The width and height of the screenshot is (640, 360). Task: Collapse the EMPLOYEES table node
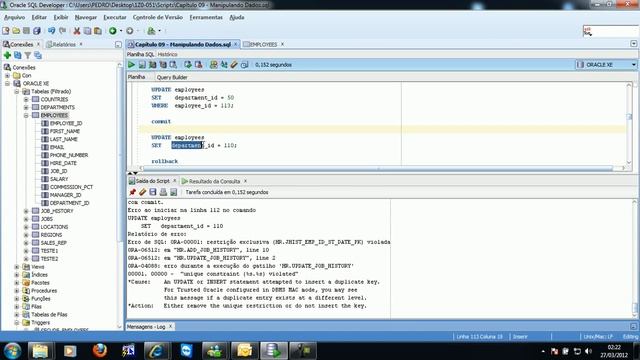26,116
